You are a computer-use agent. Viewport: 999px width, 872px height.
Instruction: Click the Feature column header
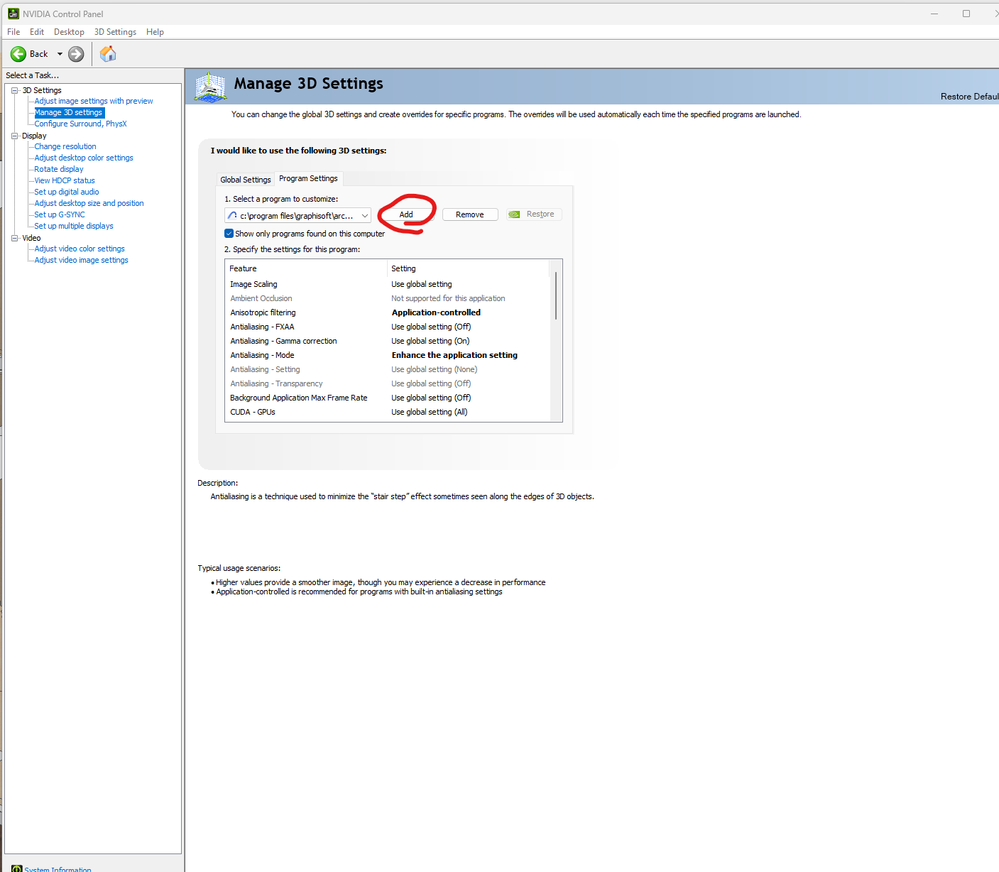coord(306,269)
